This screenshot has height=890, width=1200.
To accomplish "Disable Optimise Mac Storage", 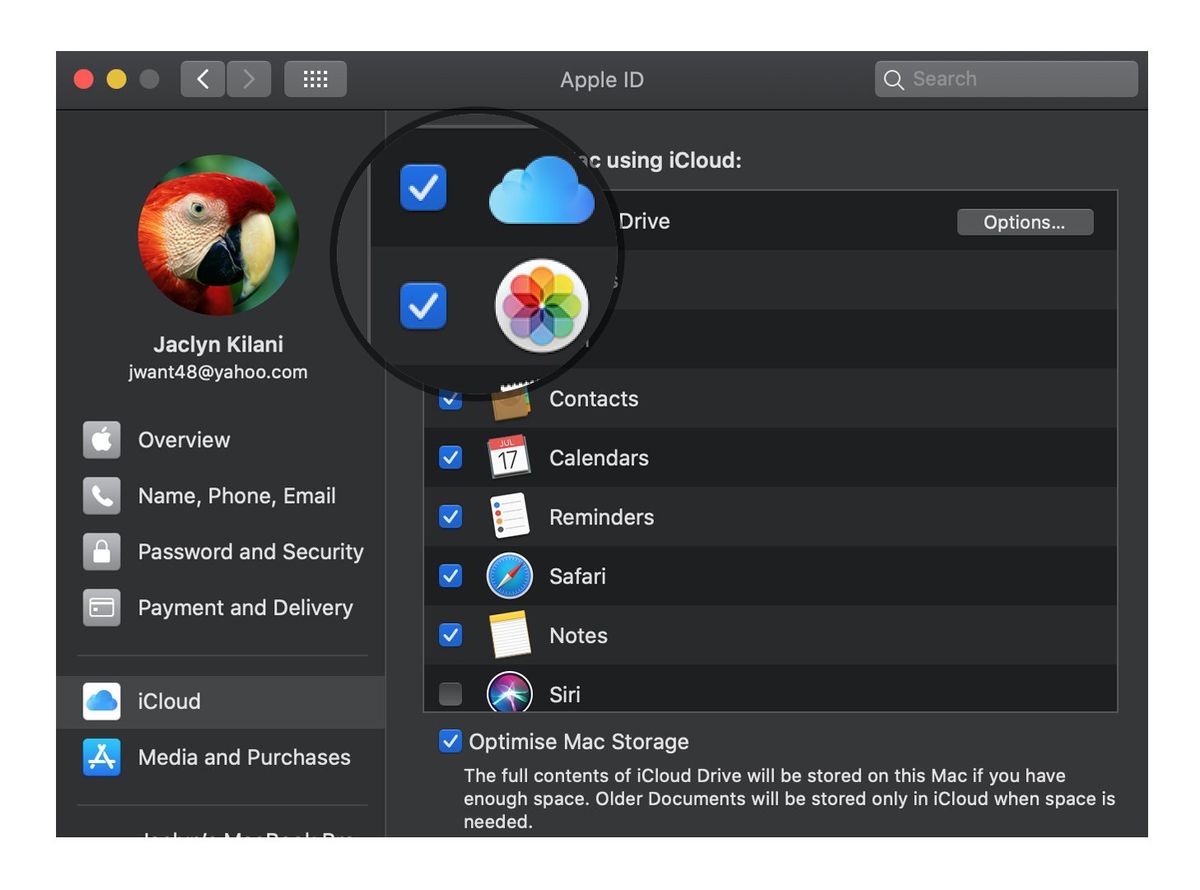I will 450,741.
